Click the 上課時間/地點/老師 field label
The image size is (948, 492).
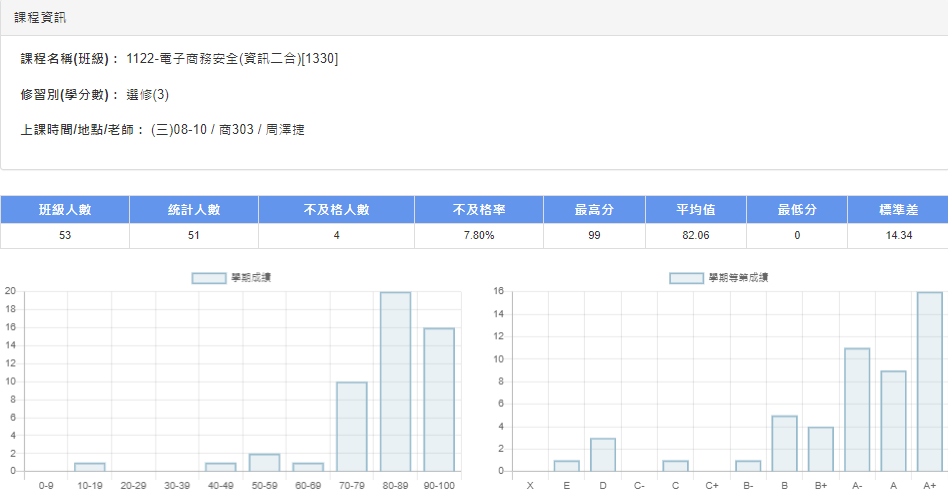tap(82, 130)
